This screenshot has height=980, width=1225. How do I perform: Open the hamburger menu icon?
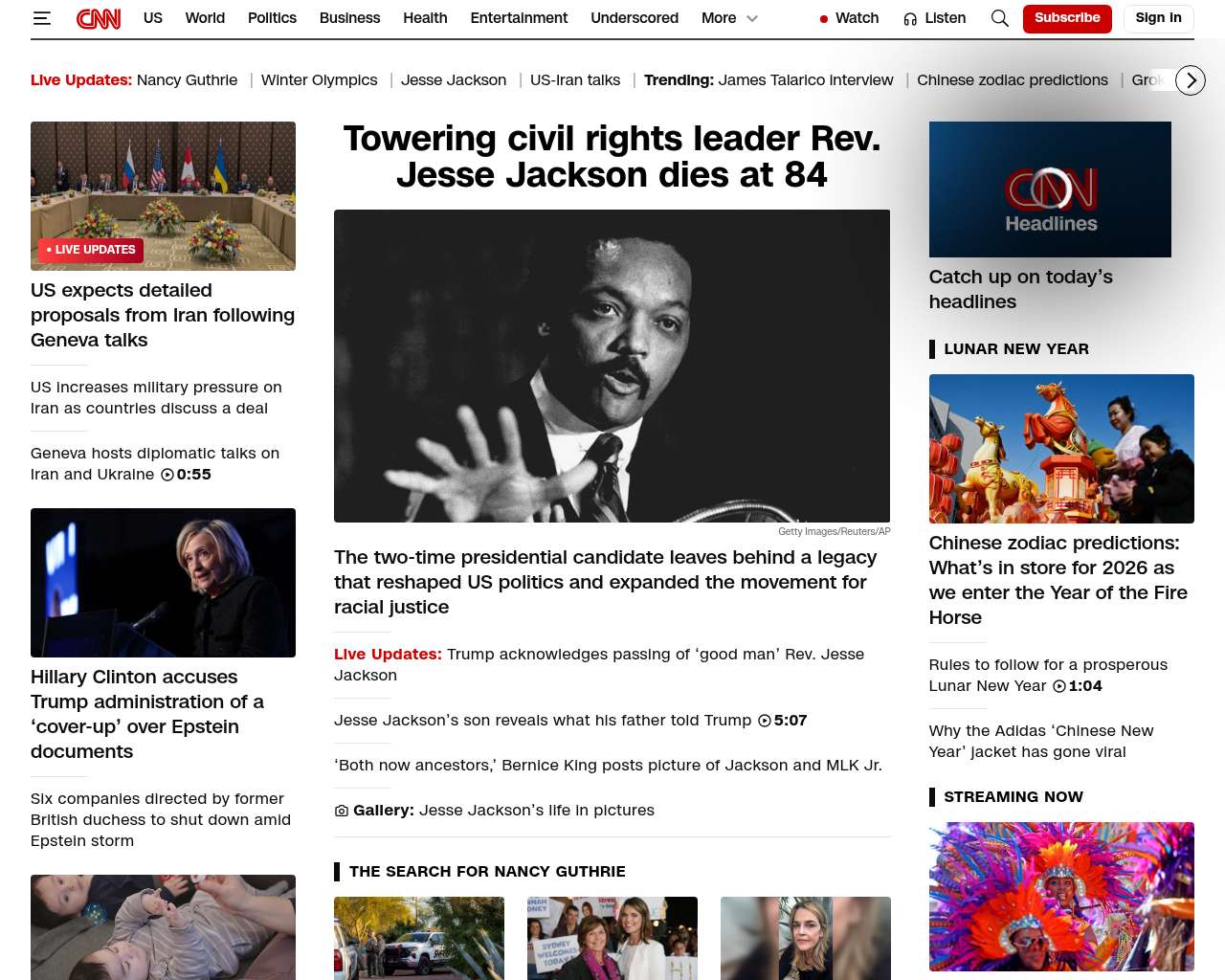41,18
